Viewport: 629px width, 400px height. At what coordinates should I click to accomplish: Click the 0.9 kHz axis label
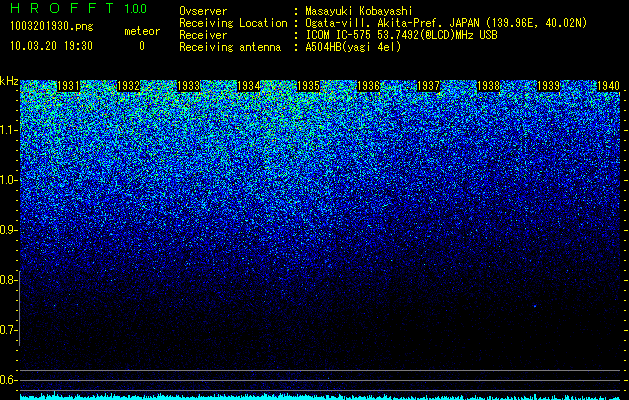pos(7,230)
